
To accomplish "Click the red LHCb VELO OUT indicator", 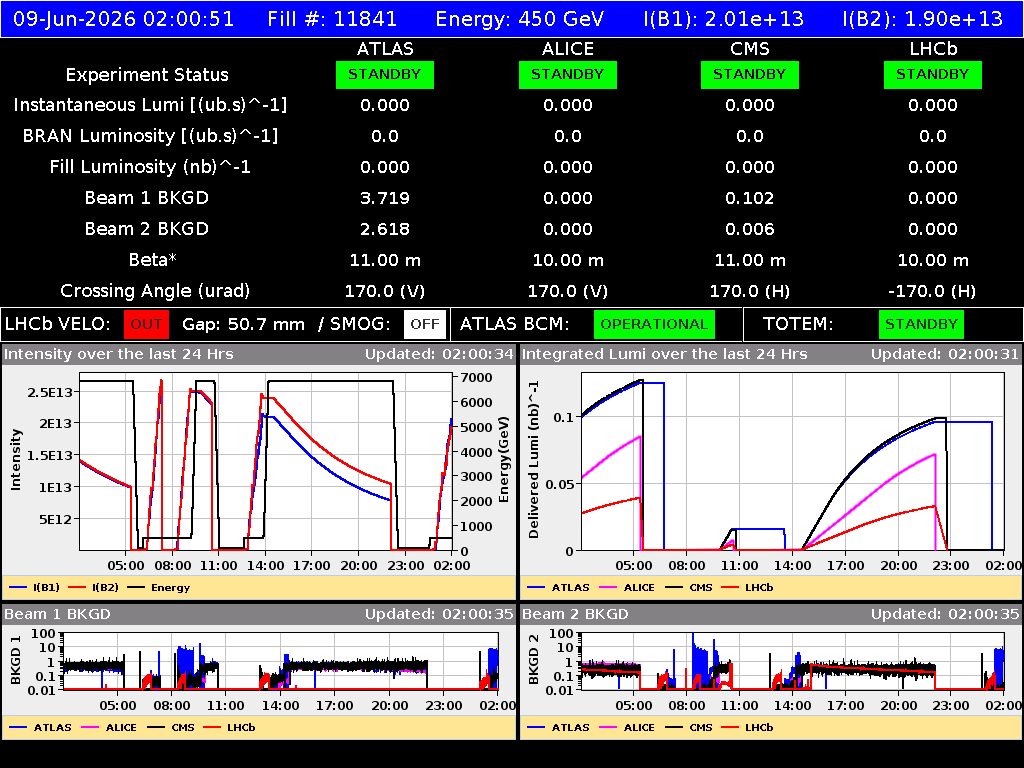I will (146, 324).
